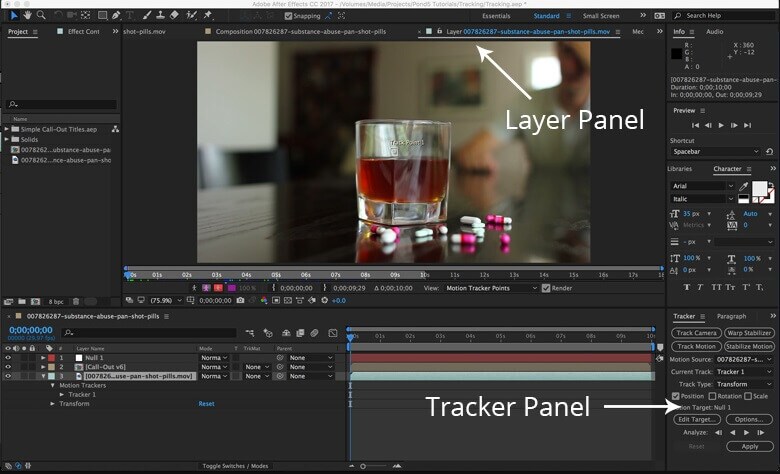Viewport: 780px width, 474px height.
Task: Click the eyedropper in Character panel
Action: tap(743, 186)
